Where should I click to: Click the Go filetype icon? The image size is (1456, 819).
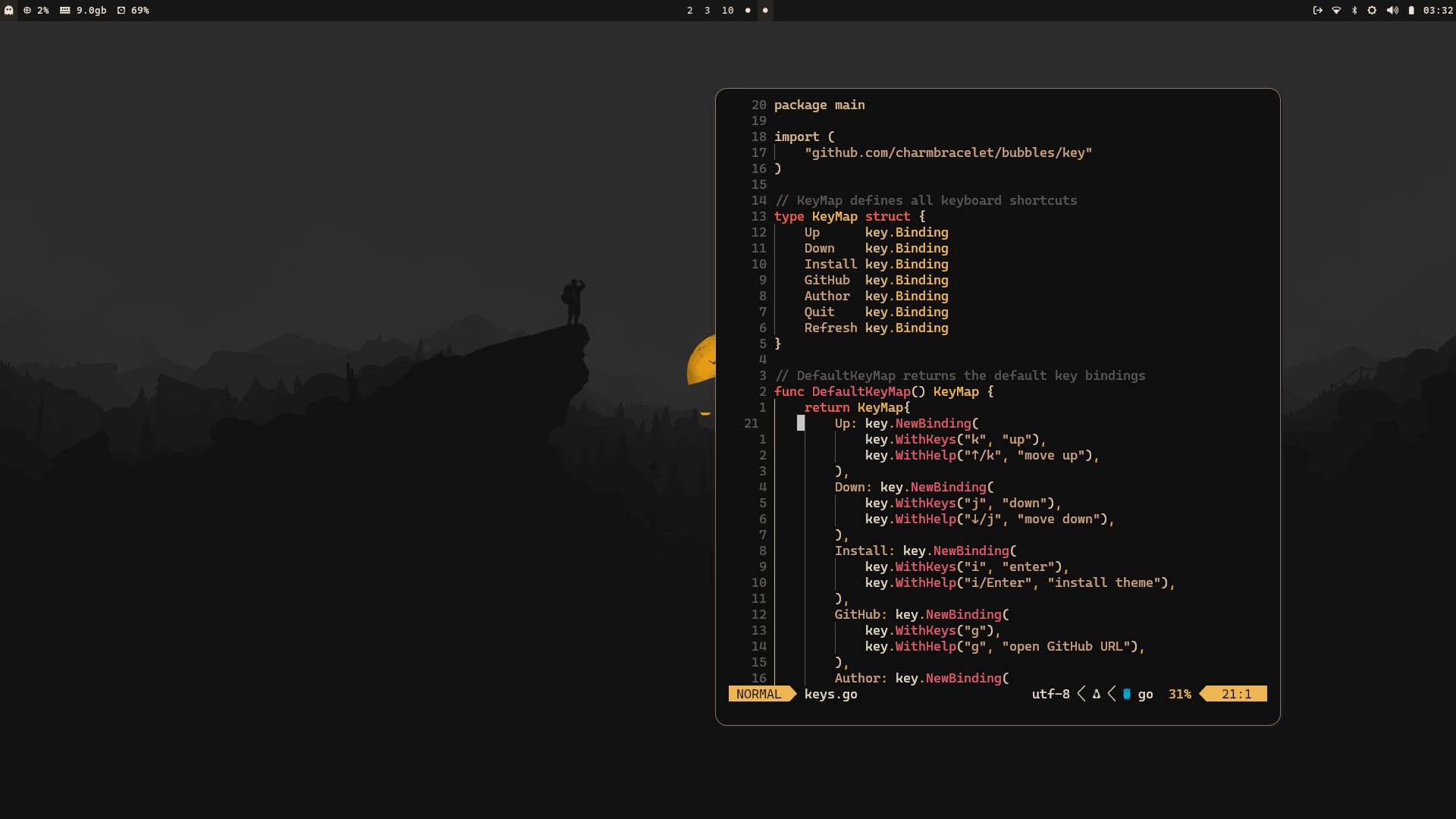click(x=1127, y=694)
